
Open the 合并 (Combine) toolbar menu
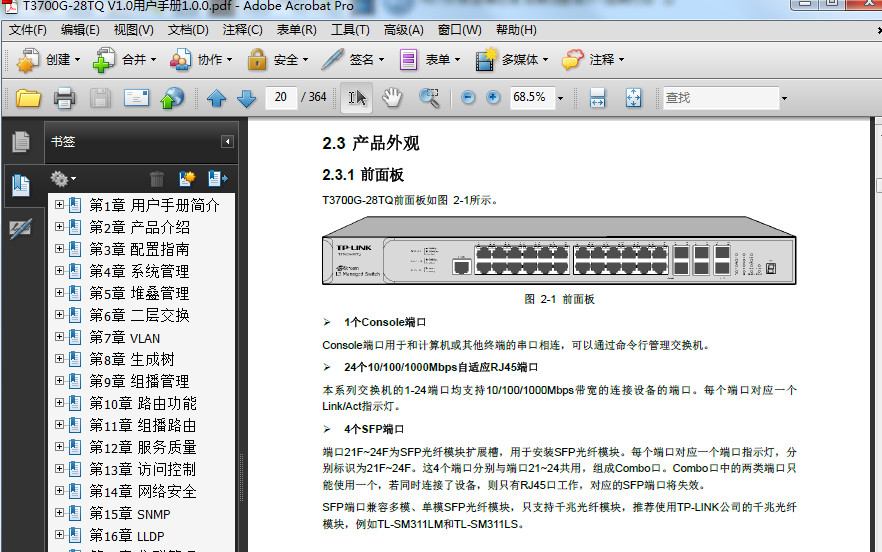(x=124, y=60)
